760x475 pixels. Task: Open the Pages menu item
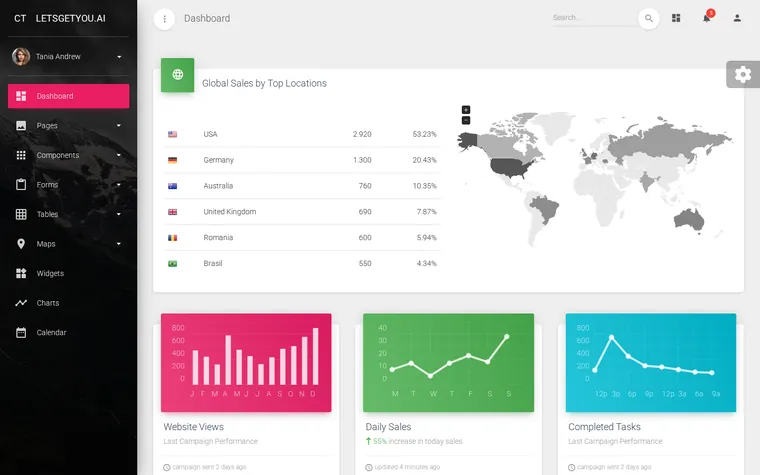click(x=68, y=126)
